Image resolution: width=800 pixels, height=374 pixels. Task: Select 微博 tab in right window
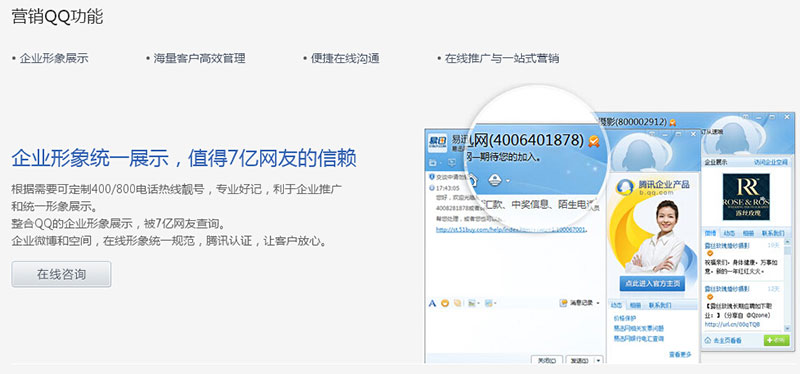tap(711, 233)
